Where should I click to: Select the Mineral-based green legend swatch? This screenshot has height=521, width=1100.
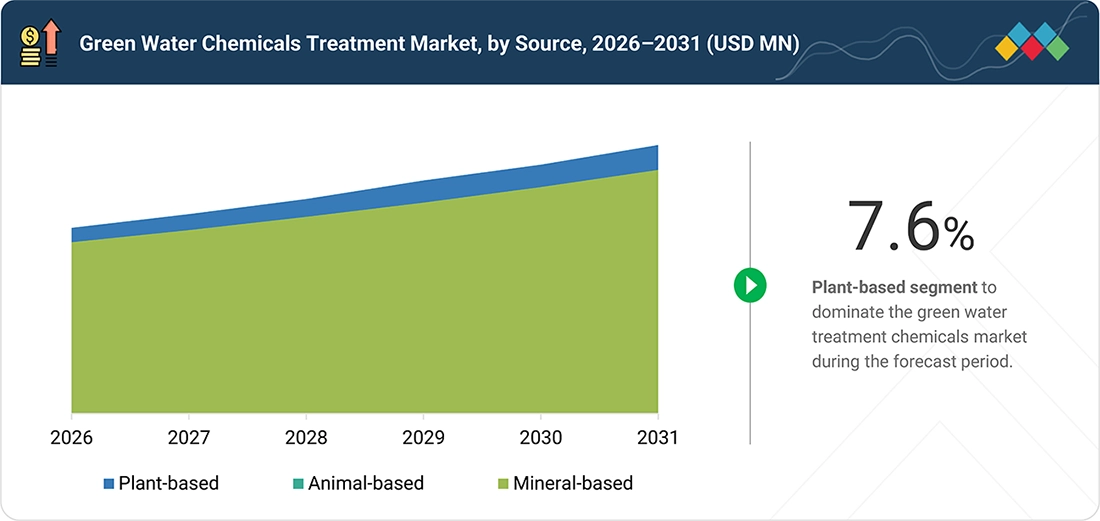pos(503,483)
